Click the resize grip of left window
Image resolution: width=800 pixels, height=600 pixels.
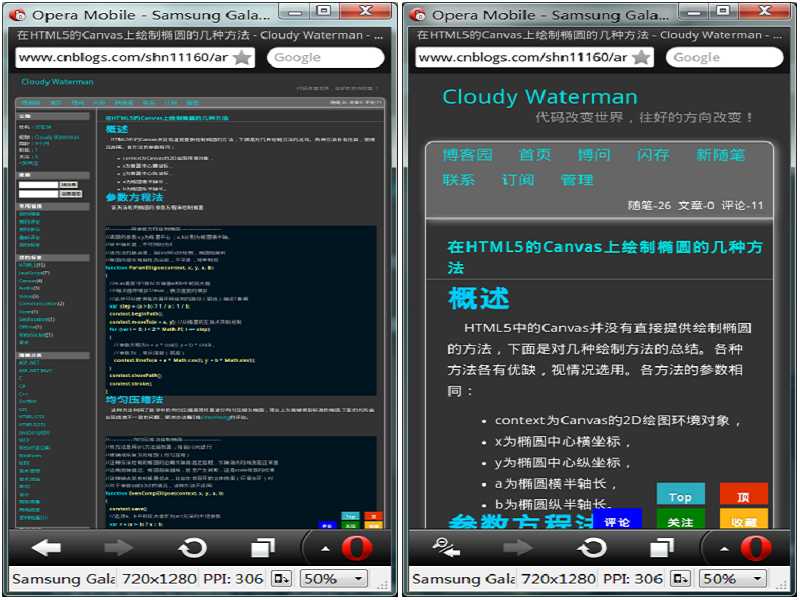pos(383,585)
